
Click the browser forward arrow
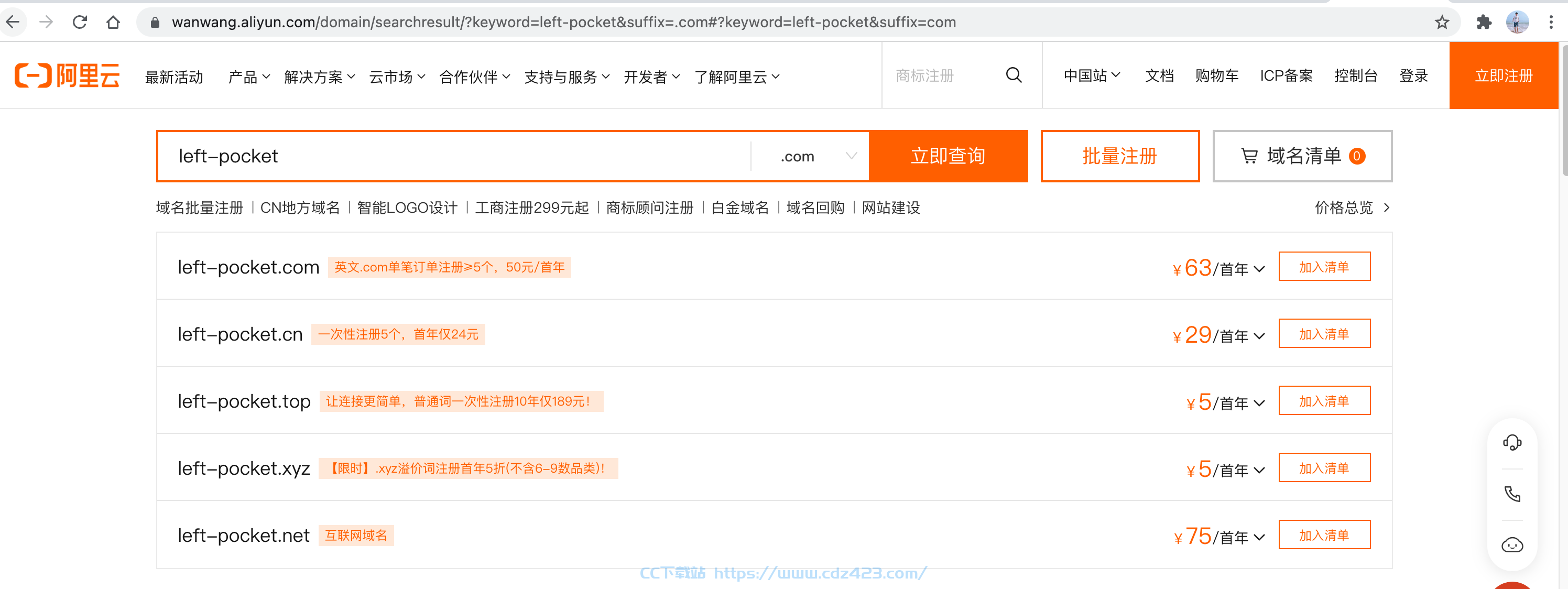[46, 23]
